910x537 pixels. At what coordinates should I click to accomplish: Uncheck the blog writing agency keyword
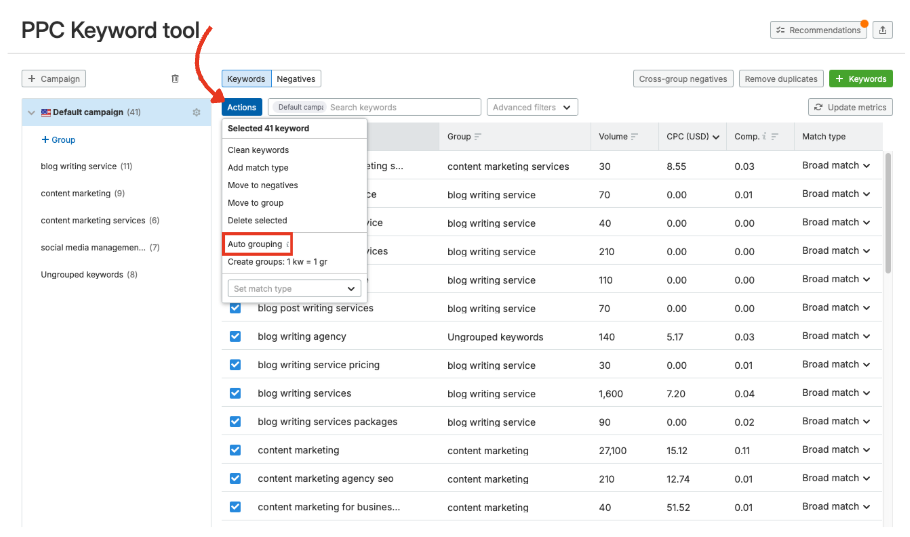(236, 336)
